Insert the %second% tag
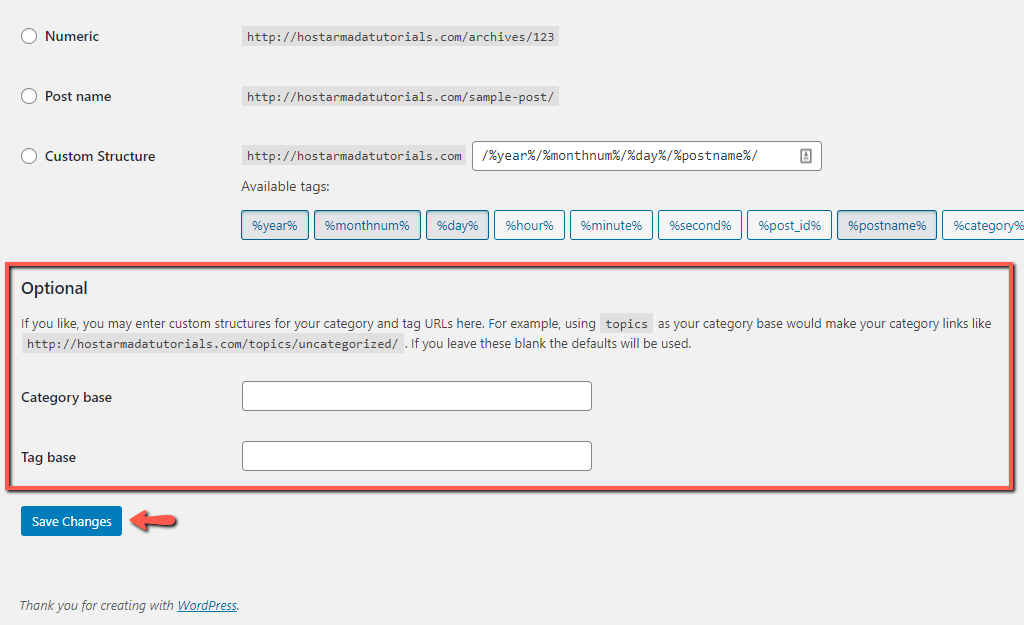The image size is (1024, 625). (699, 224)
